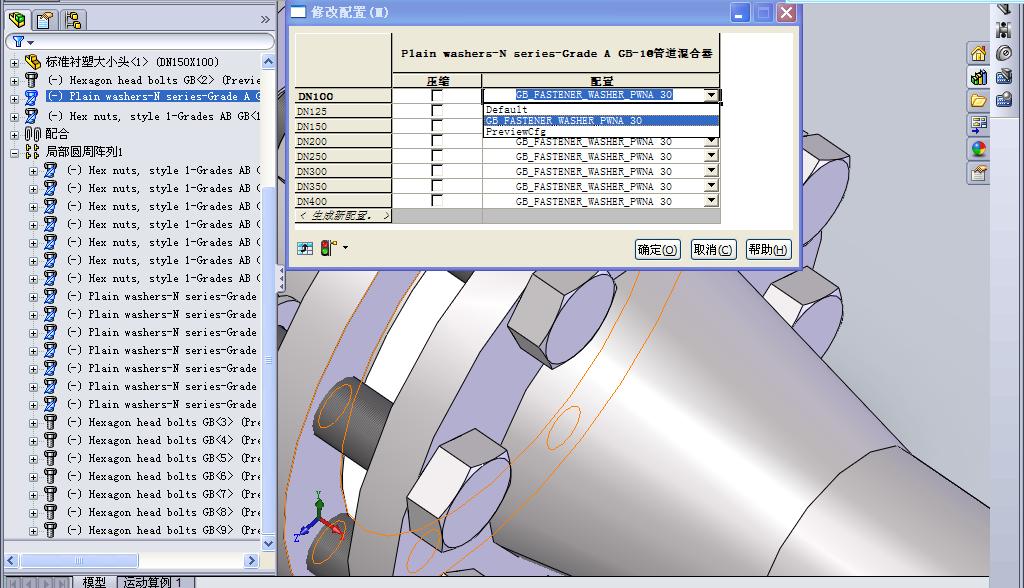The height and width of the screenshot is (588, 1024).
Task: Select the highlighted Plain washers-N series tree row
Action: point(154,97)
